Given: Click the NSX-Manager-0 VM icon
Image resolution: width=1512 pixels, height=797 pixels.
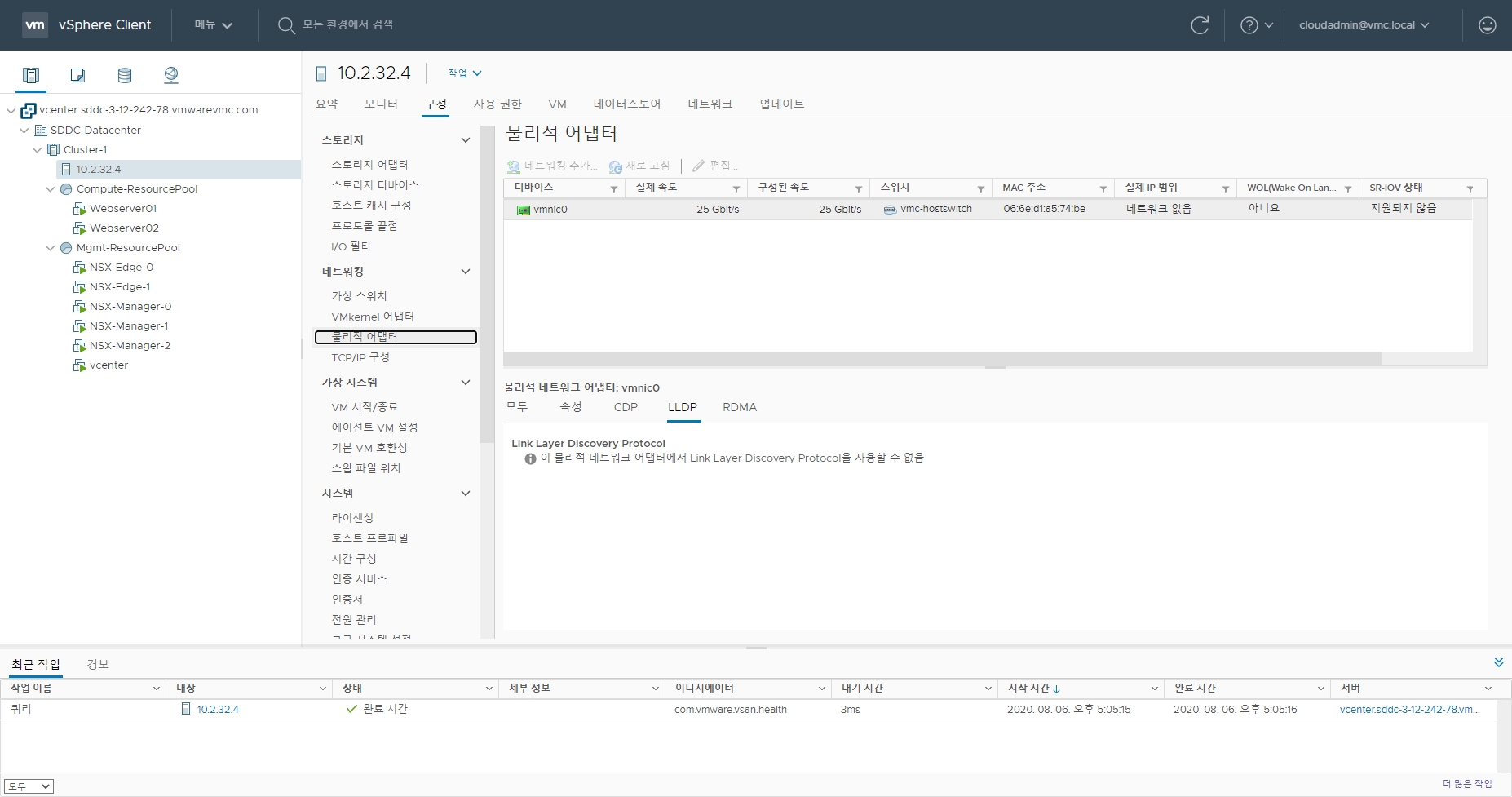Looking at the screenshot, I should pyautogui.click(x=79, y=307).
